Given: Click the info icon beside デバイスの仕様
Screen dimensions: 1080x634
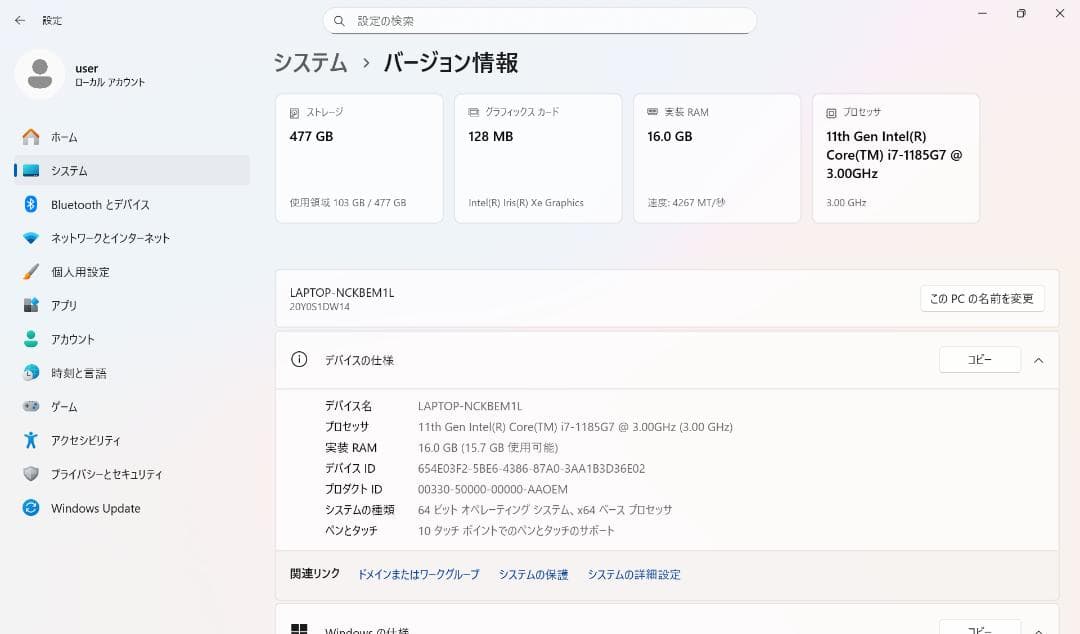Looking at the screenshot, I should (298, 360).
